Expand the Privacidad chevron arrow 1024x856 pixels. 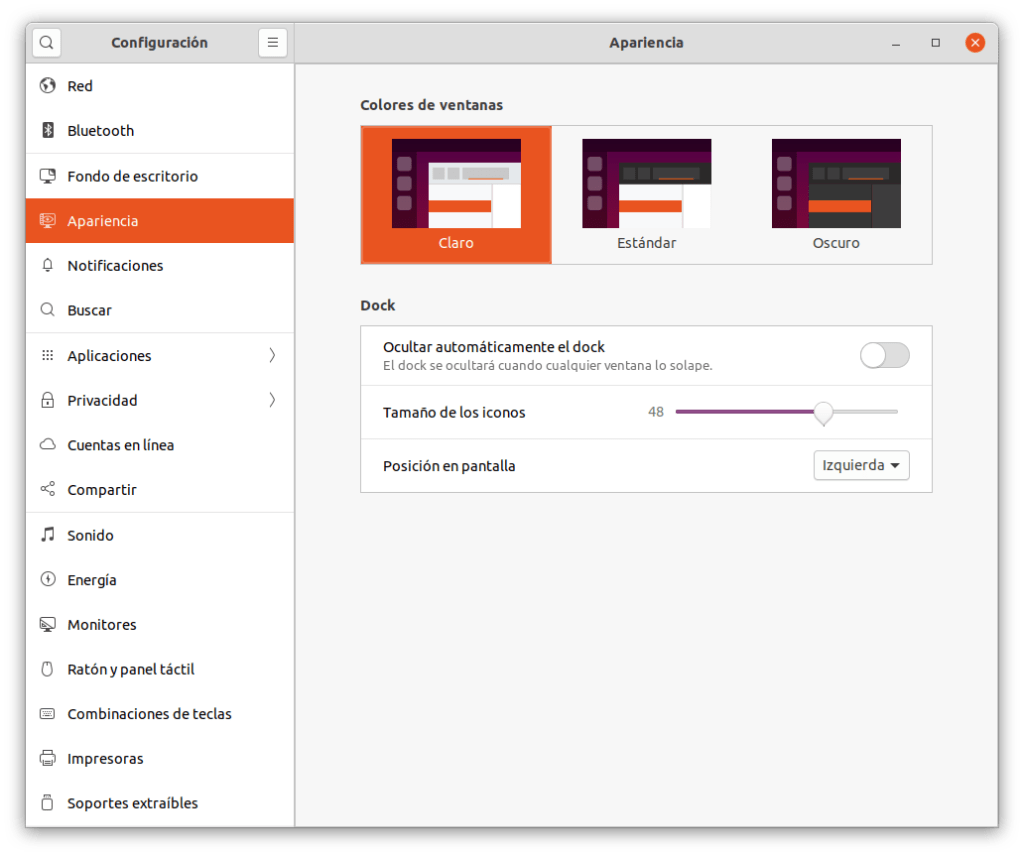click(x=272, y=401)
